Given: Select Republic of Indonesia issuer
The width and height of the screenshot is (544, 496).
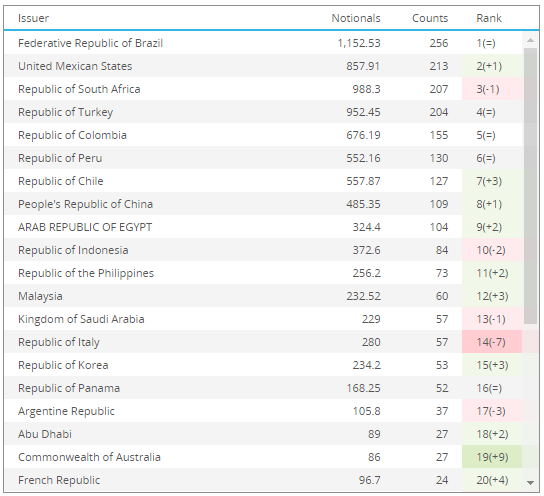Looking at the screenshot, I should coord(73,250).
